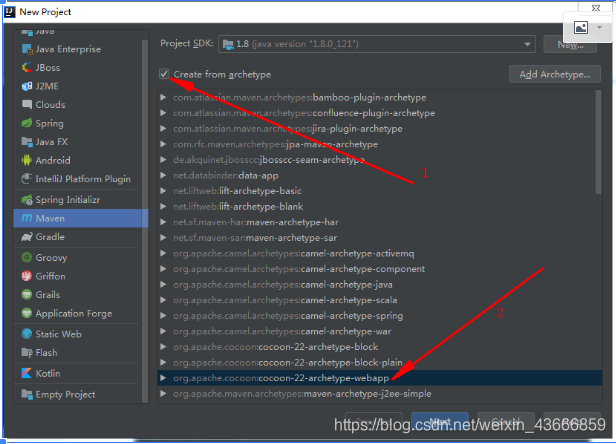Toggle the Create from archetype checkbox
The height and width of the screenshot is (444, 616).
164,74
